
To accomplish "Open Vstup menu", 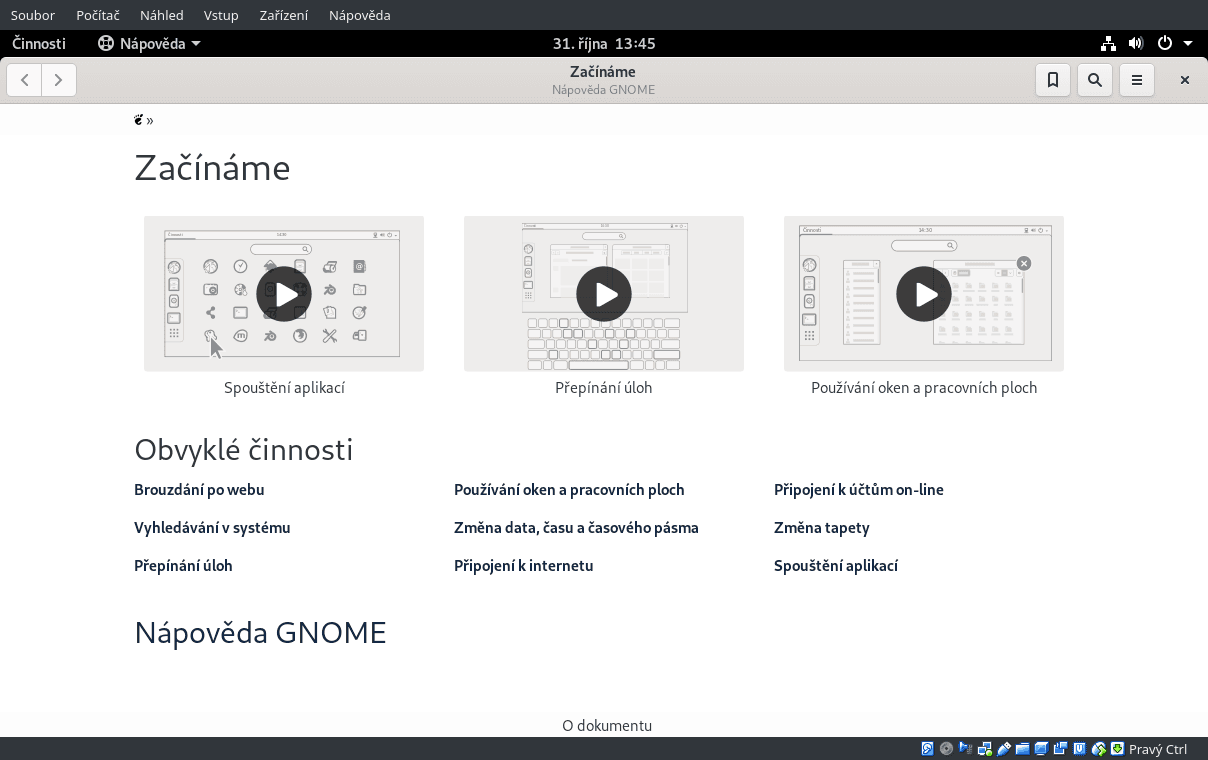I will coord(221,15).
